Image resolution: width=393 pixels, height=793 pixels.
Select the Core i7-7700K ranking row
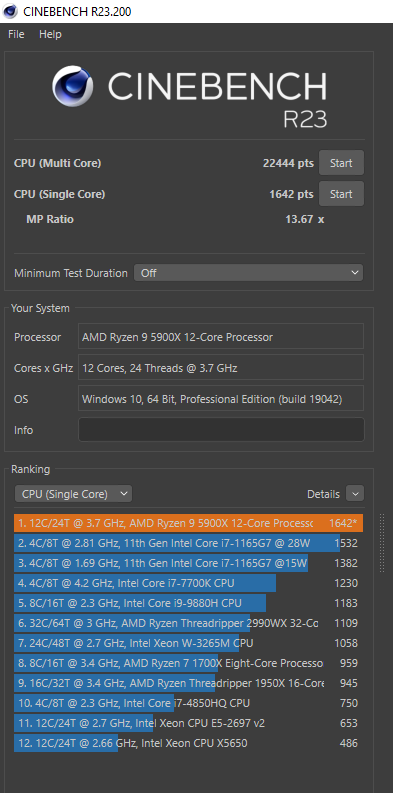[x=188, y=583]
